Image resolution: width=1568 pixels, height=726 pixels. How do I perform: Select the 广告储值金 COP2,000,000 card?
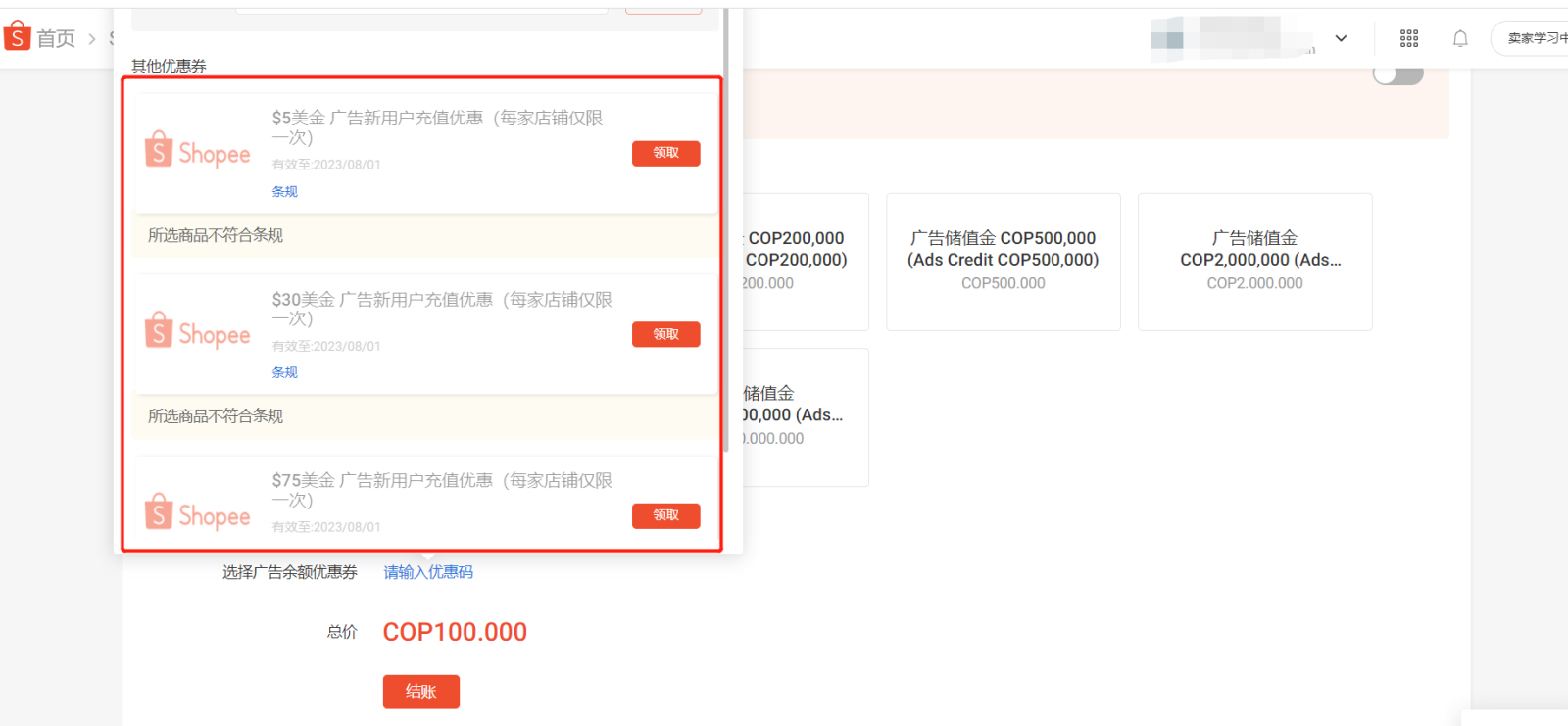(1255, 262)
